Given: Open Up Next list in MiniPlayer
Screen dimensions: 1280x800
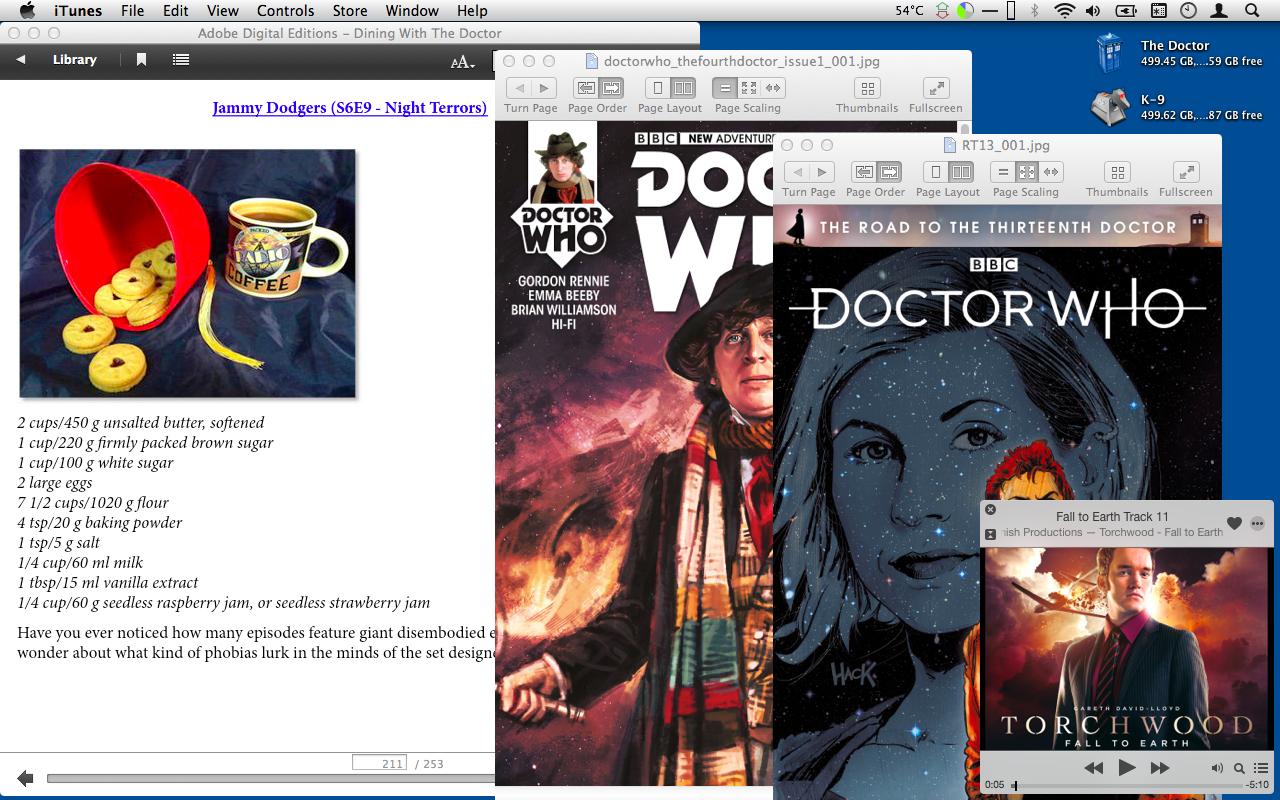Looking at the screenshot, I should [x=1261, y=768].
